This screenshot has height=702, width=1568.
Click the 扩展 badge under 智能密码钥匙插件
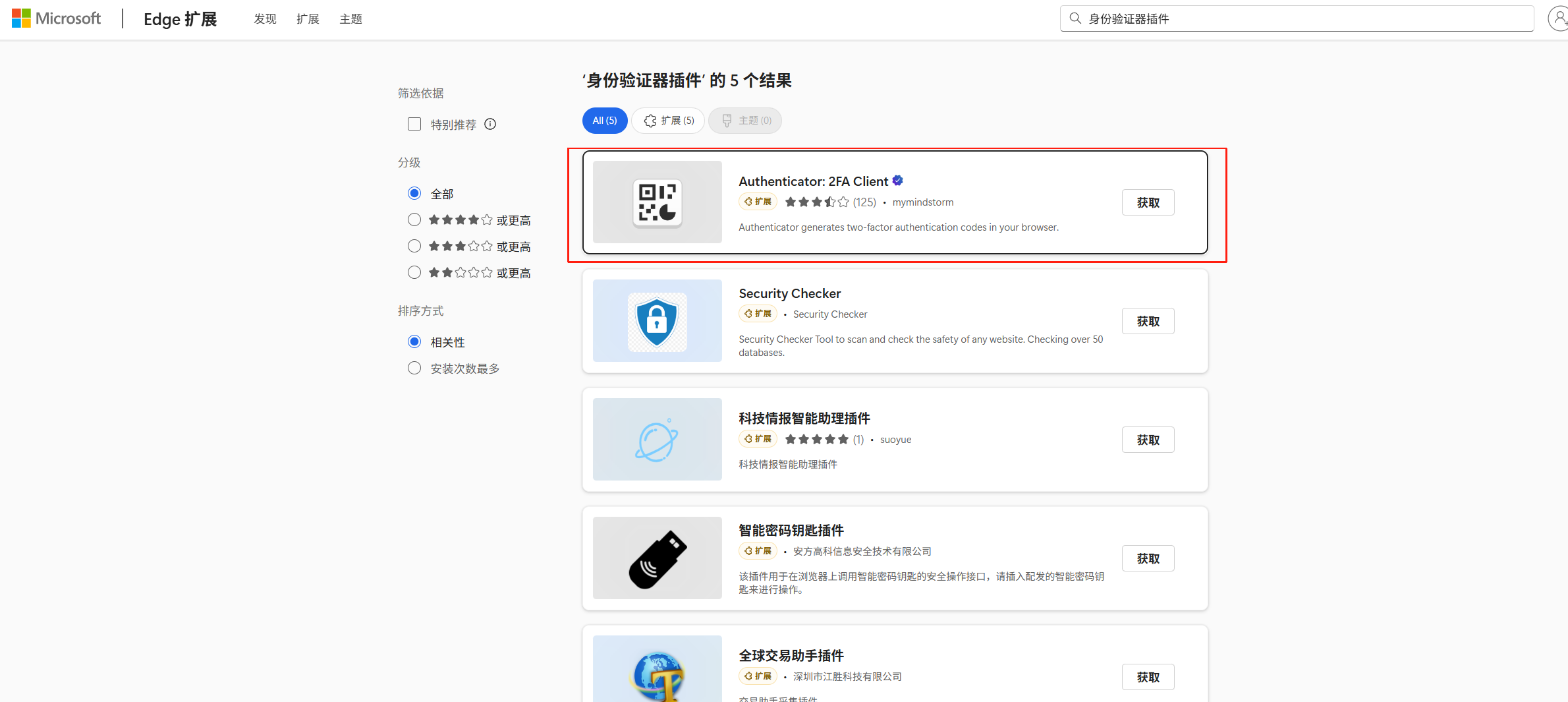click(758, 551)
